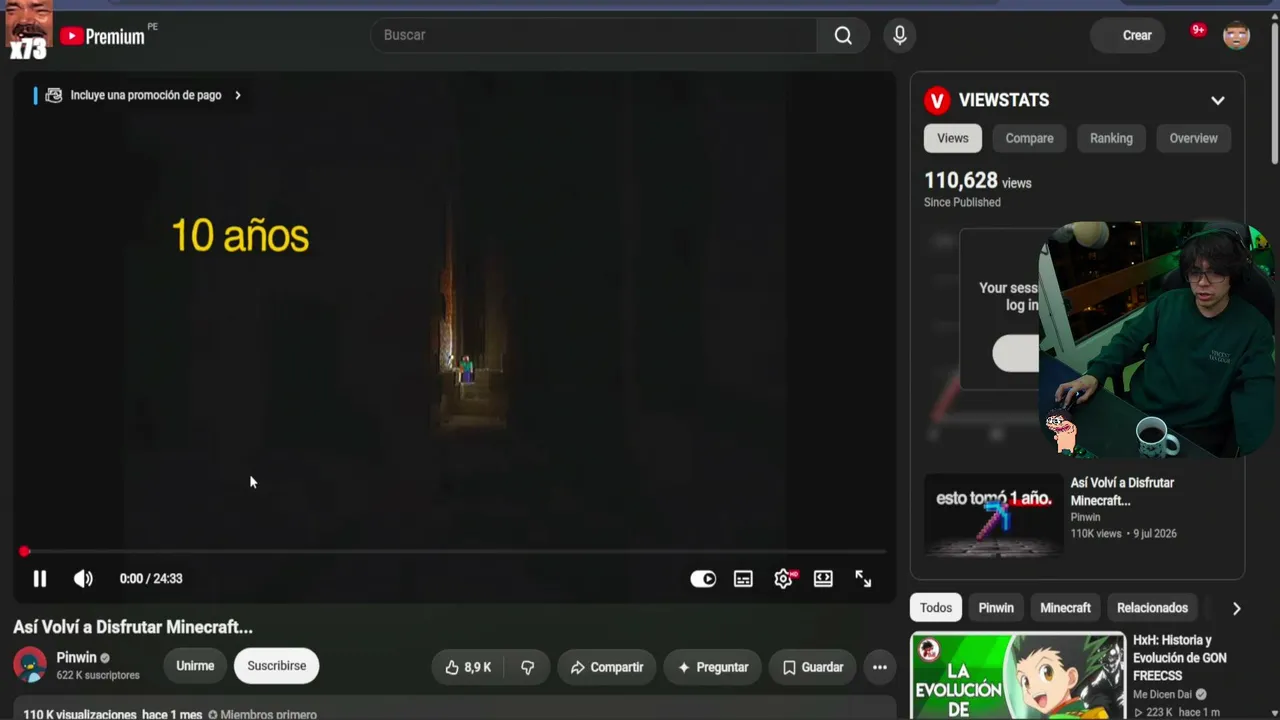Viewport: 1280px width, 720px height.
Task: Click the Guardar button
Action: pos(813,667)
